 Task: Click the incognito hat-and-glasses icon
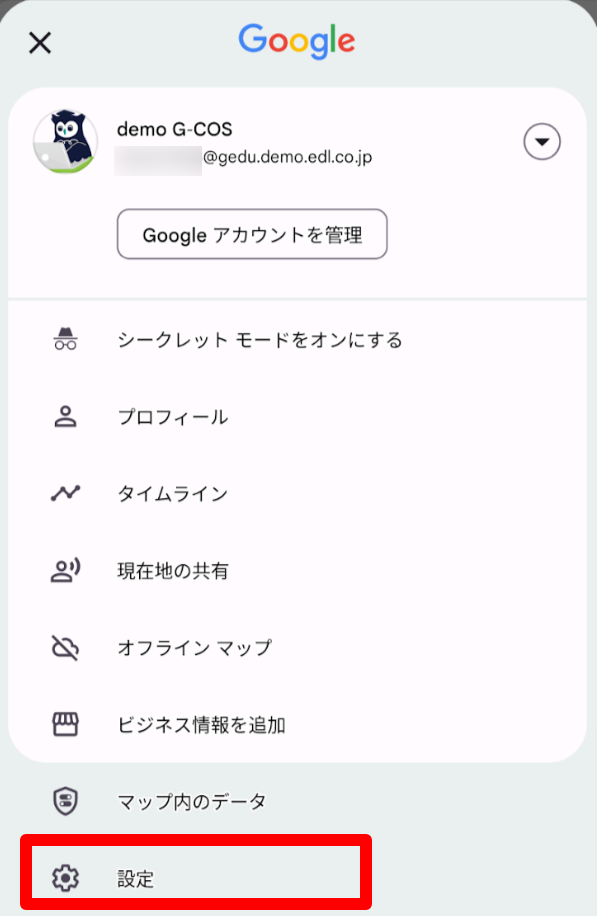[65, 339]
